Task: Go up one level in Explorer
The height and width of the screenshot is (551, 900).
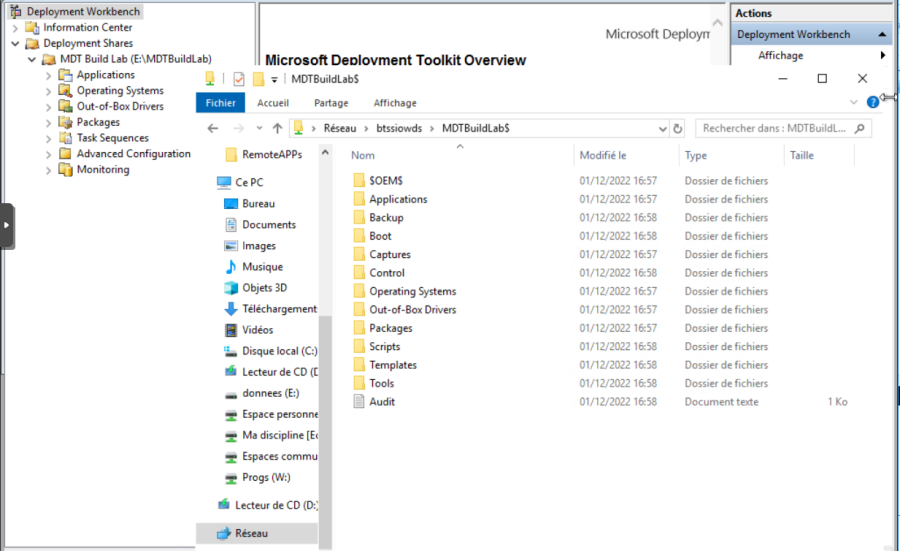Action: tap(278, 129)
